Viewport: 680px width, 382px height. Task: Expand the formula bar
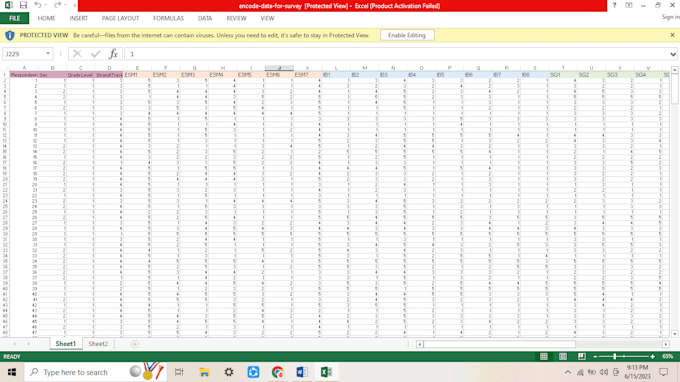[673, 54]
